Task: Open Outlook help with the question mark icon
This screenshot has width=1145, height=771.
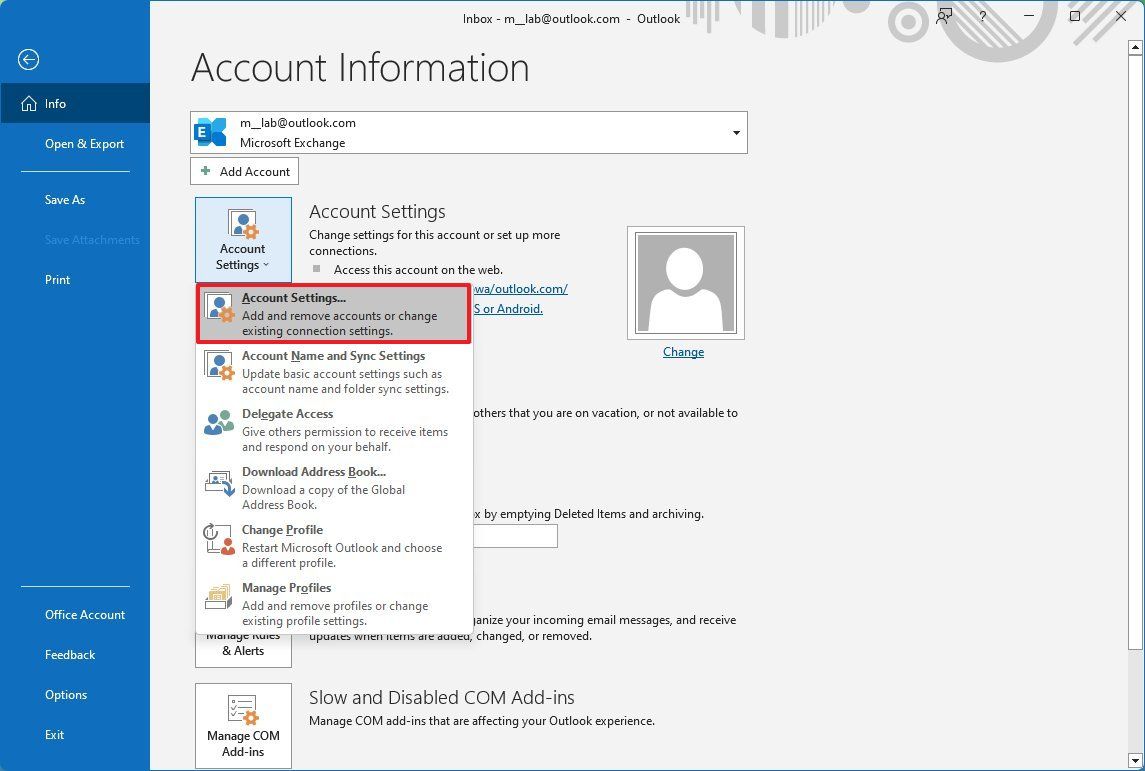Action: 982,17
